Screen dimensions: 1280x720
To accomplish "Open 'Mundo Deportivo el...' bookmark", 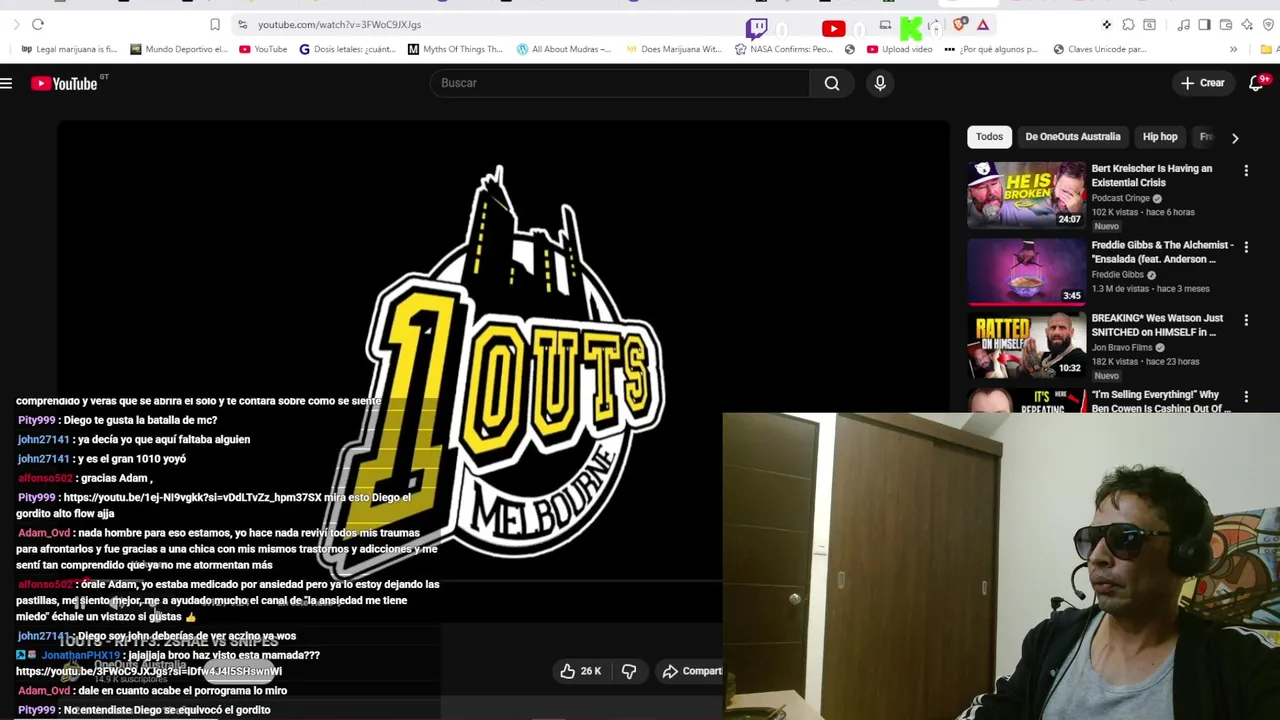I will point(179,49).
